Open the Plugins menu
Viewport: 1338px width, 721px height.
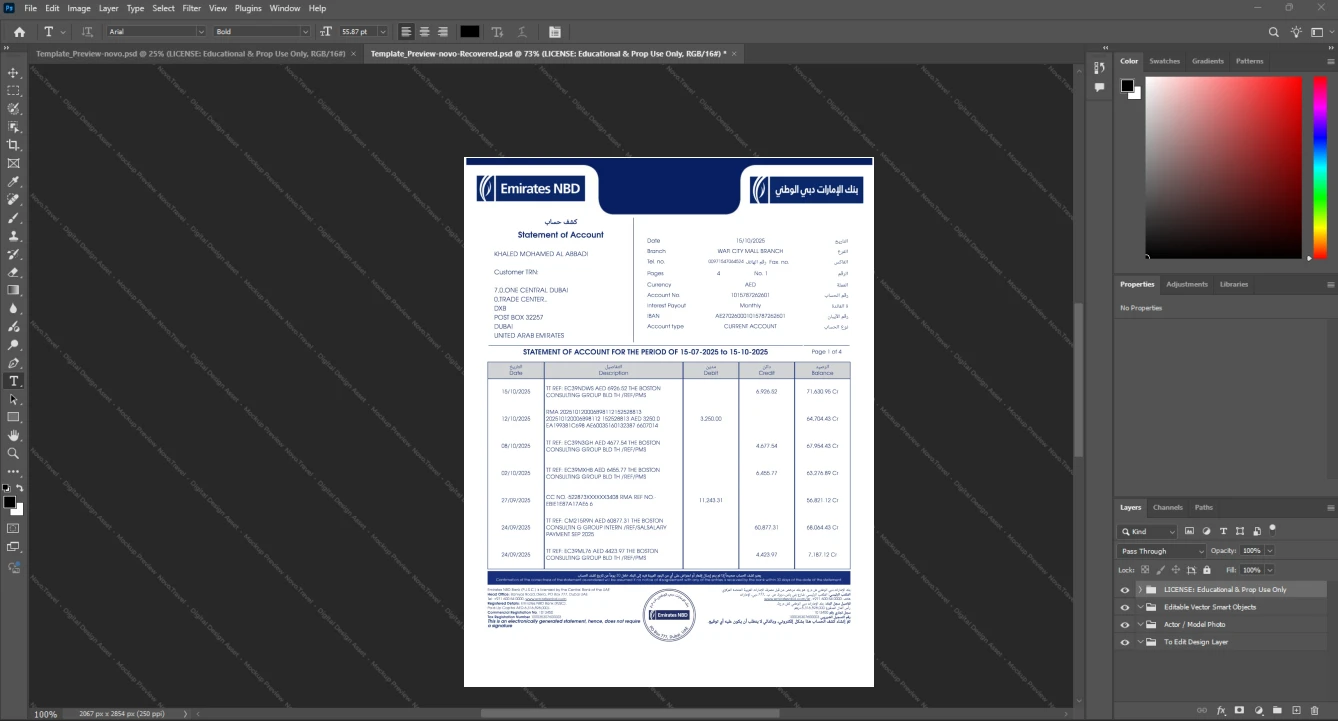(x=248, y=8)
